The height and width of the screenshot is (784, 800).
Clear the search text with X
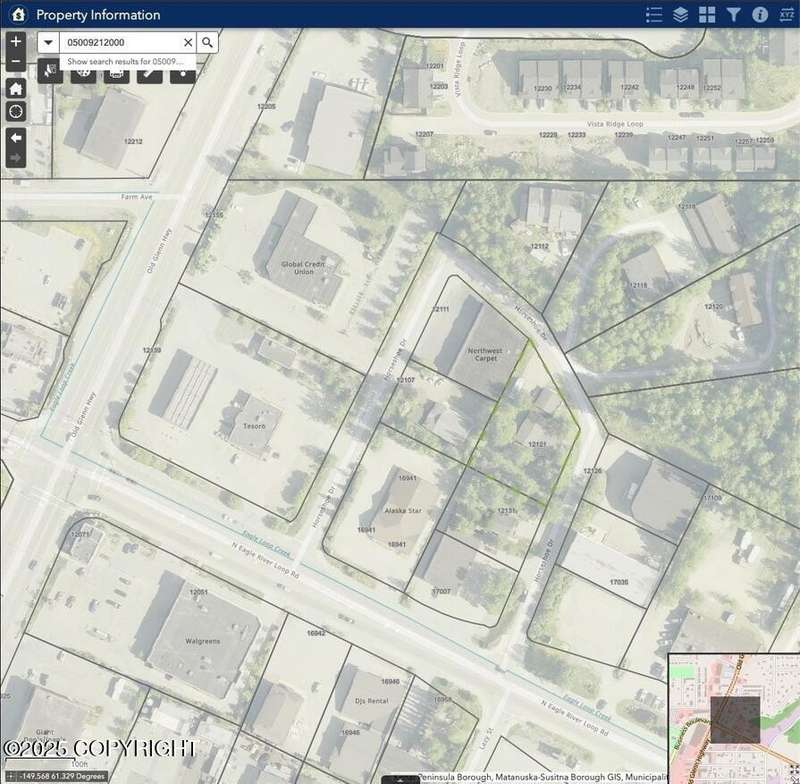click(187, 42)
